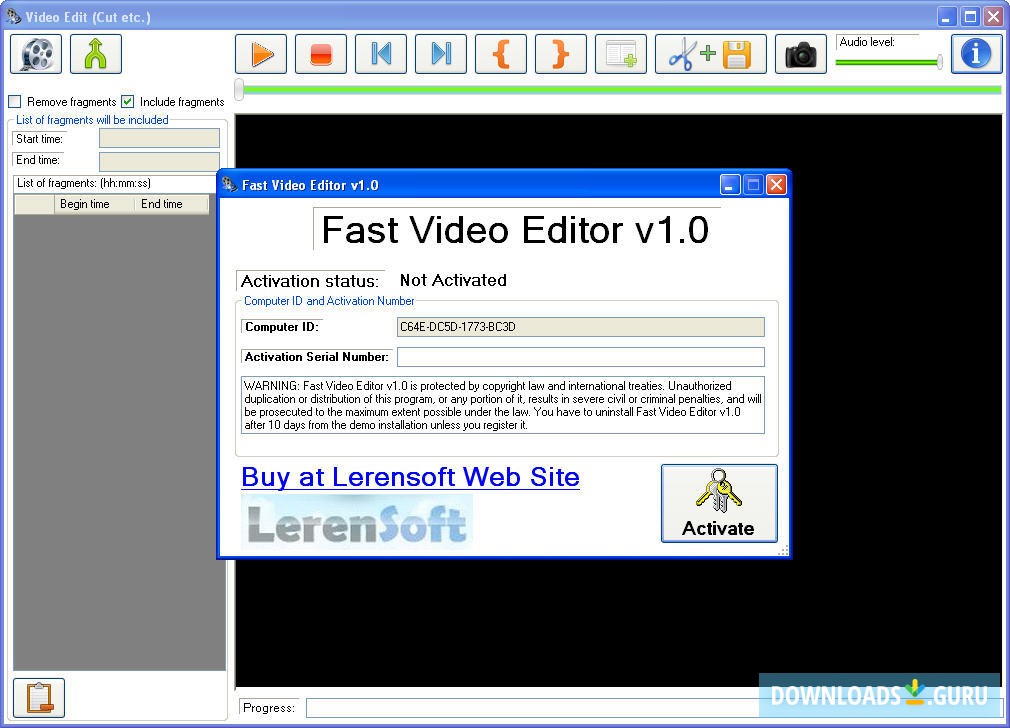Start playback with orange play button
The image size is (1010, 728).
point(261,54)
